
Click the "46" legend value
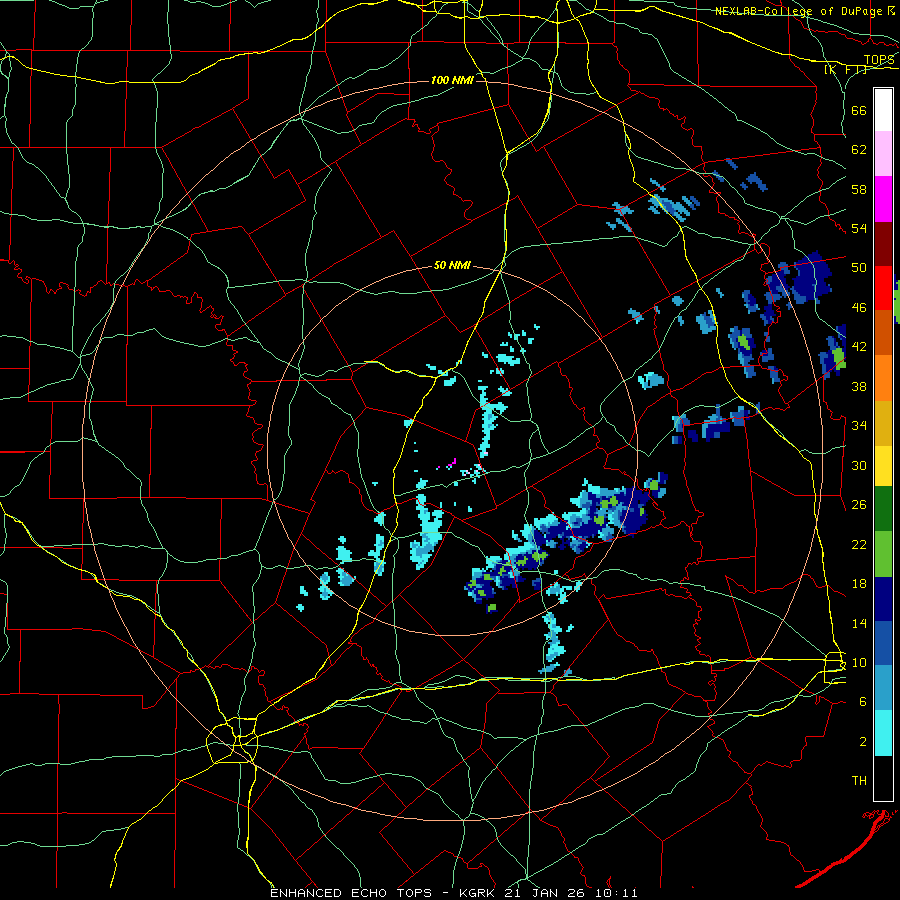859,308
